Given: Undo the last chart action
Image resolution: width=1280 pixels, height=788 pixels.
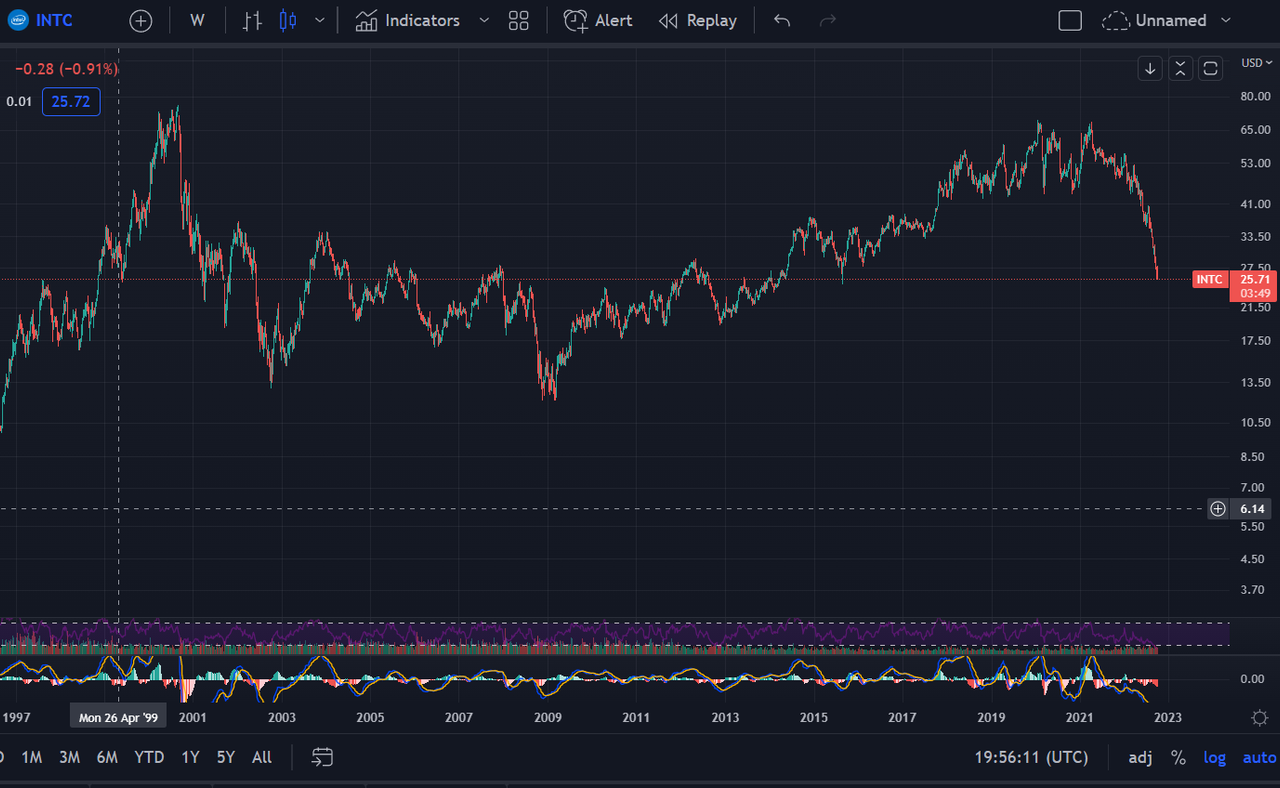Looking at the screenshot, I should 782,20.
